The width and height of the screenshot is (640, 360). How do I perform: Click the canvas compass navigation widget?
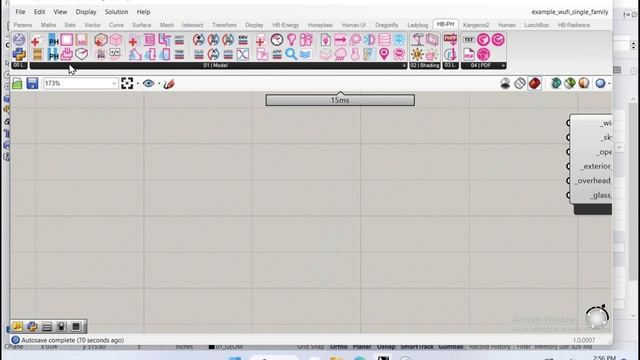click(597, 317)
